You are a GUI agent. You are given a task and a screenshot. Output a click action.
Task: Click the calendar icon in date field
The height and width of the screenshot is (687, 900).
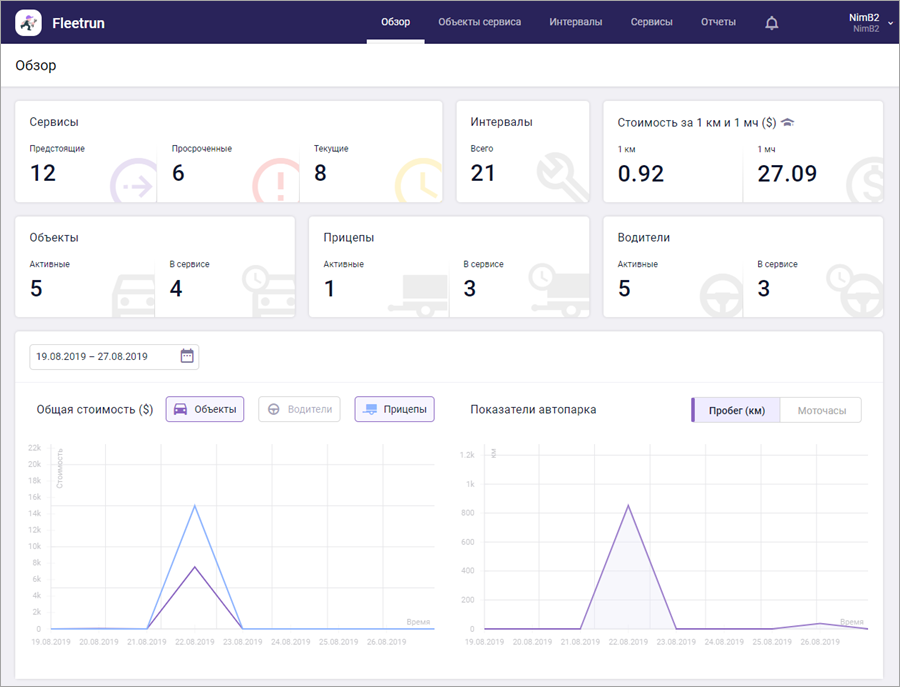pos(187,356)
